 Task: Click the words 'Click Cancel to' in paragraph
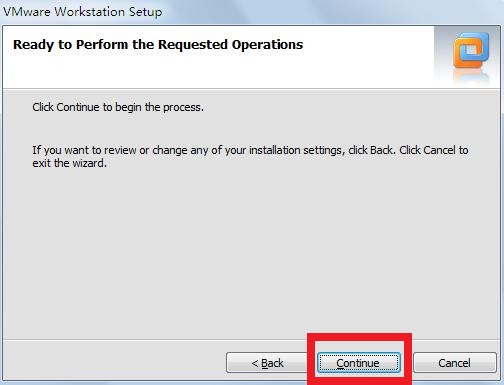(x=434, y=150)
